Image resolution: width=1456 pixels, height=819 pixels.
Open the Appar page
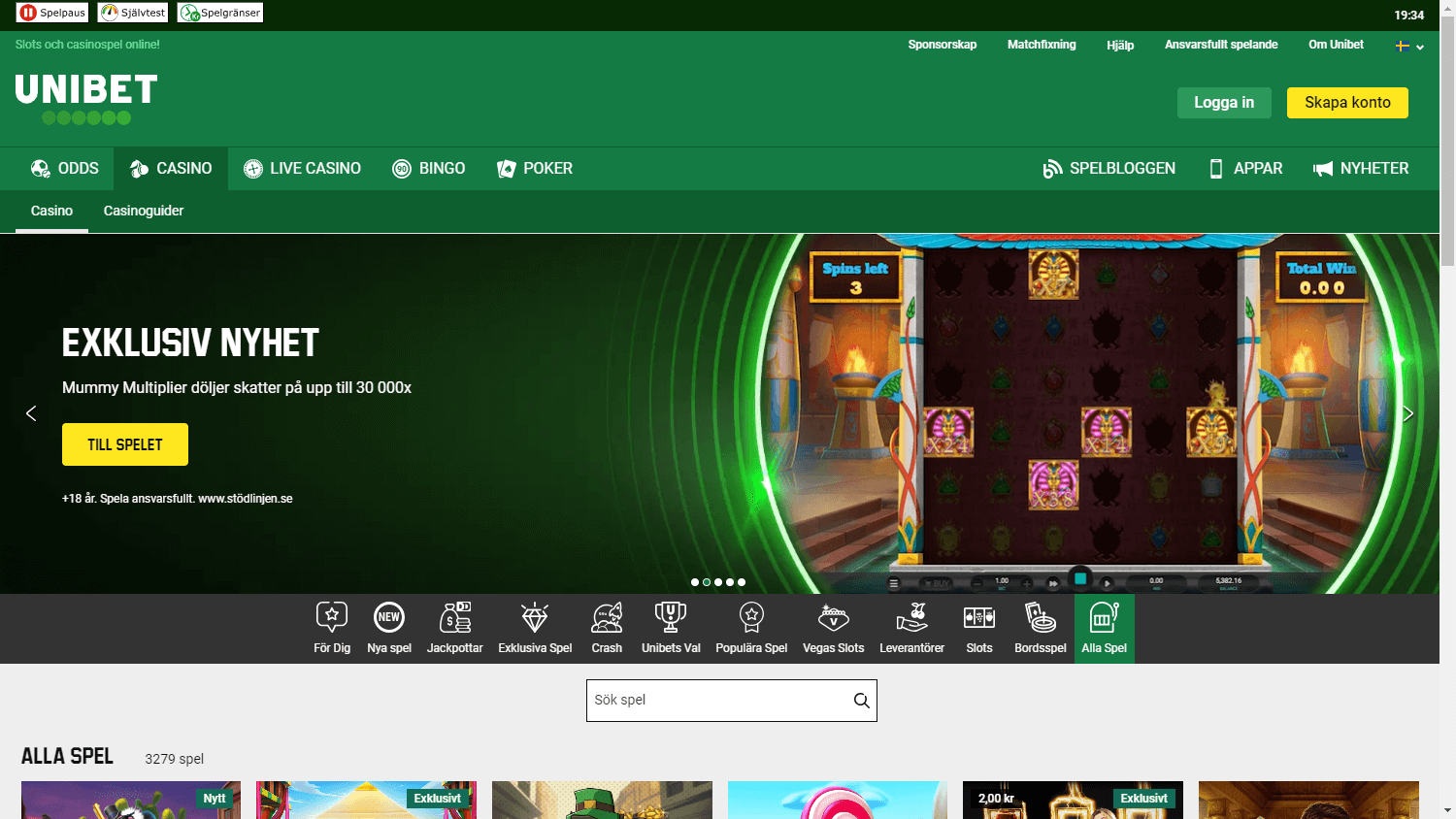(x=1245, y=169)
